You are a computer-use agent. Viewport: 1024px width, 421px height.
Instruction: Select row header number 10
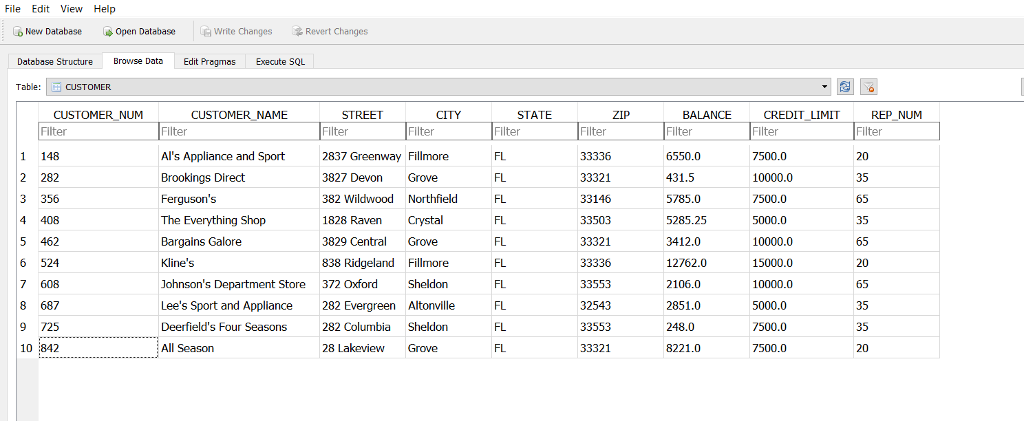[27, 348]
